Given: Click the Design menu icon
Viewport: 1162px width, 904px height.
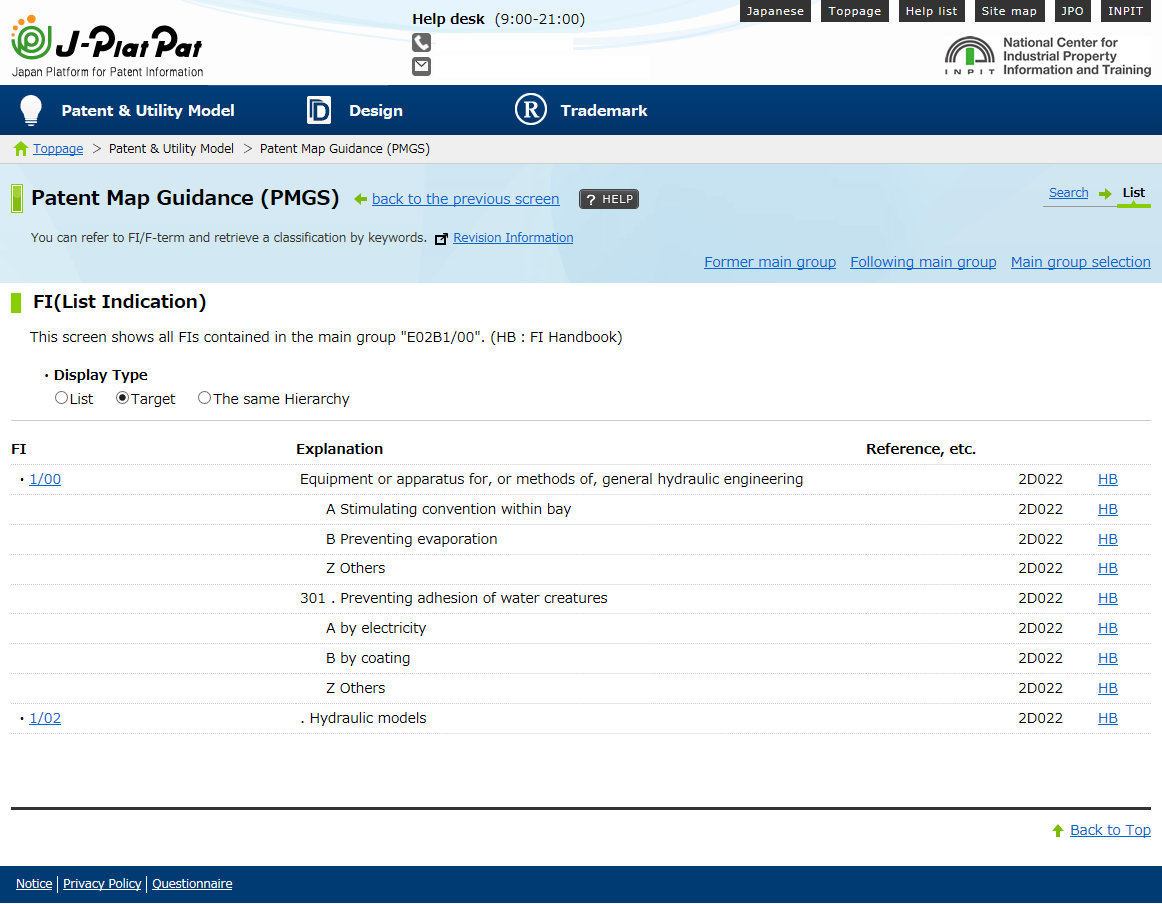Looking at the screenshot, I should [x=318, y=110].
